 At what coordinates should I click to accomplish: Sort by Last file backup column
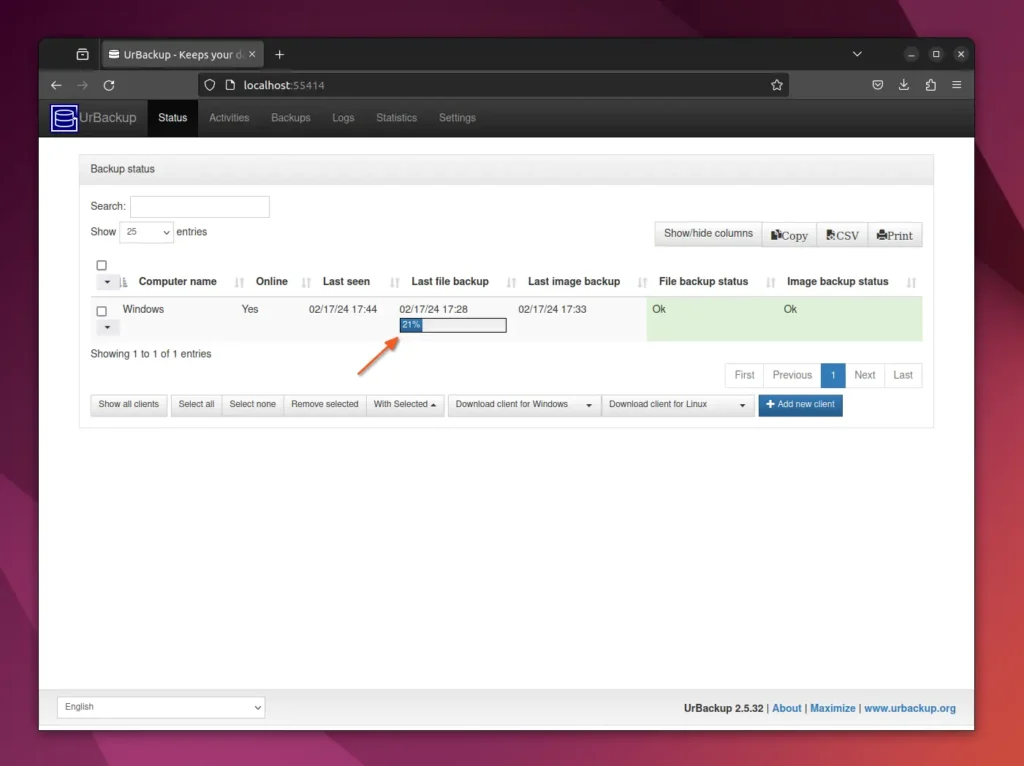coord(450,281)
